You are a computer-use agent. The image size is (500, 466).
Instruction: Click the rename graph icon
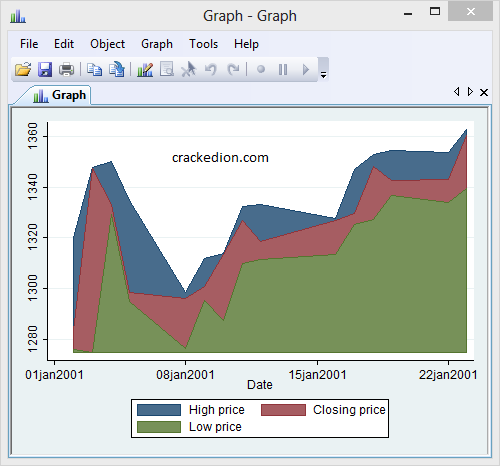117,69
